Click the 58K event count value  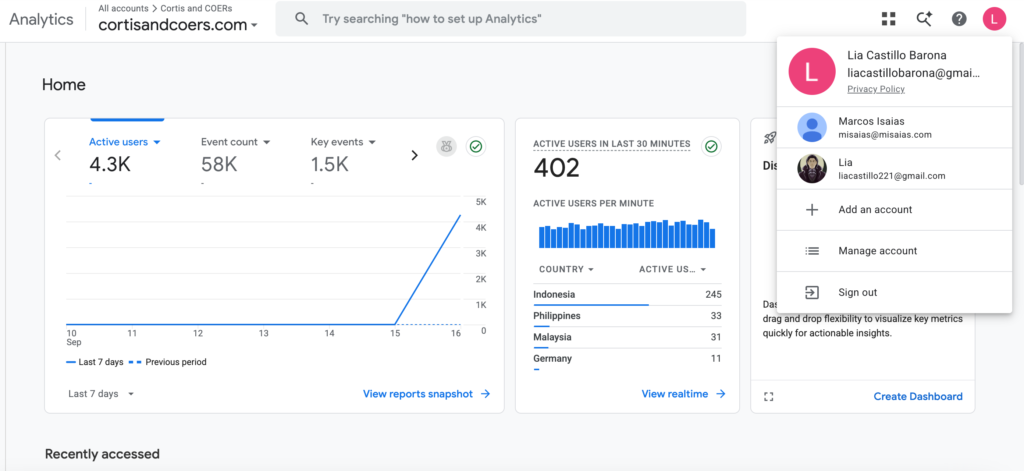coord(219,165)
